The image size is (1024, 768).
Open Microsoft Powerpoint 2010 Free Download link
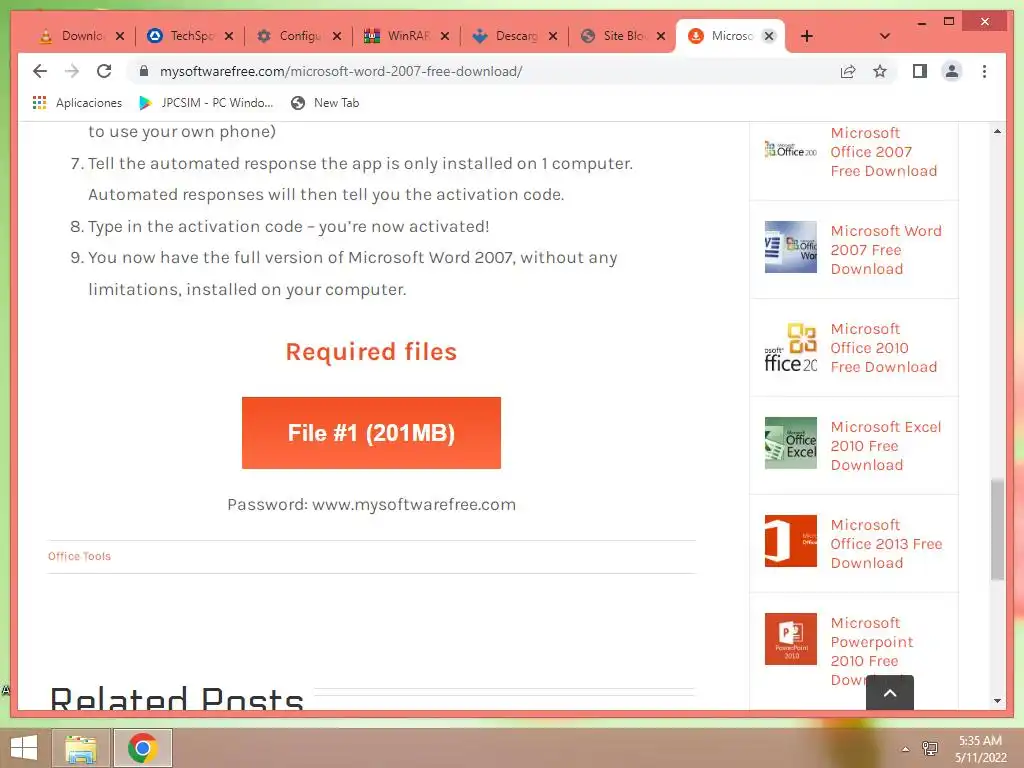coord(872,651)
